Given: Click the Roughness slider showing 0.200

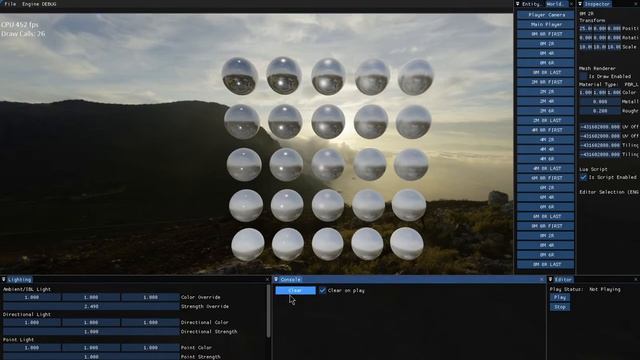Looking at the screenshot, I should [600, 111].
